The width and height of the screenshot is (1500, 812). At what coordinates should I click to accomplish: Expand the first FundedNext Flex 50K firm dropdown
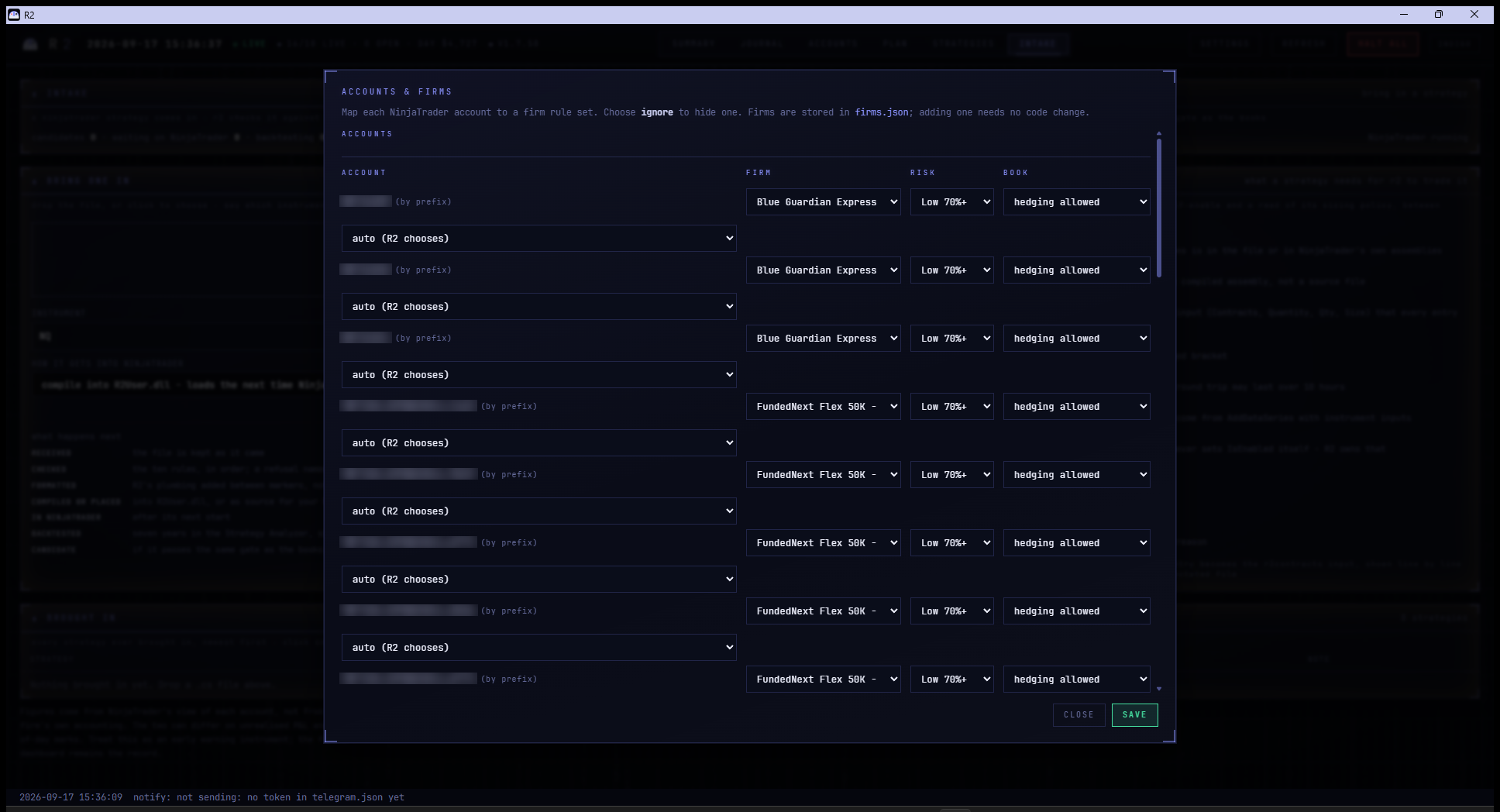823,406
